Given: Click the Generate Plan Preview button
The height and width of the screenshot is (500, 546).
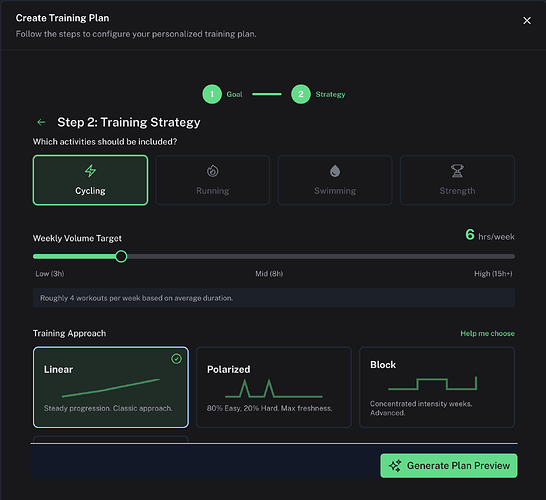Looking at the screenshot, I should 449,466.
